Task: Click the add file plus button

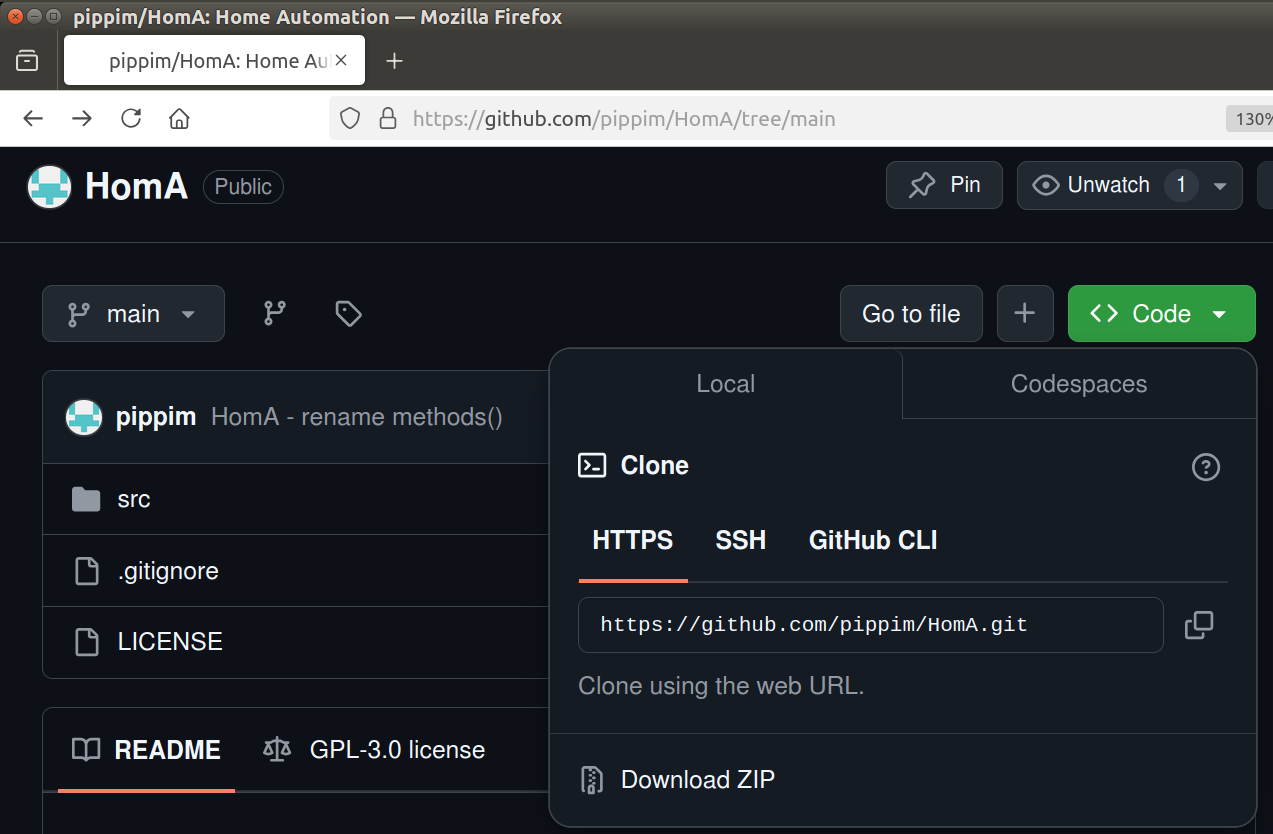Action: (1025, 314)
